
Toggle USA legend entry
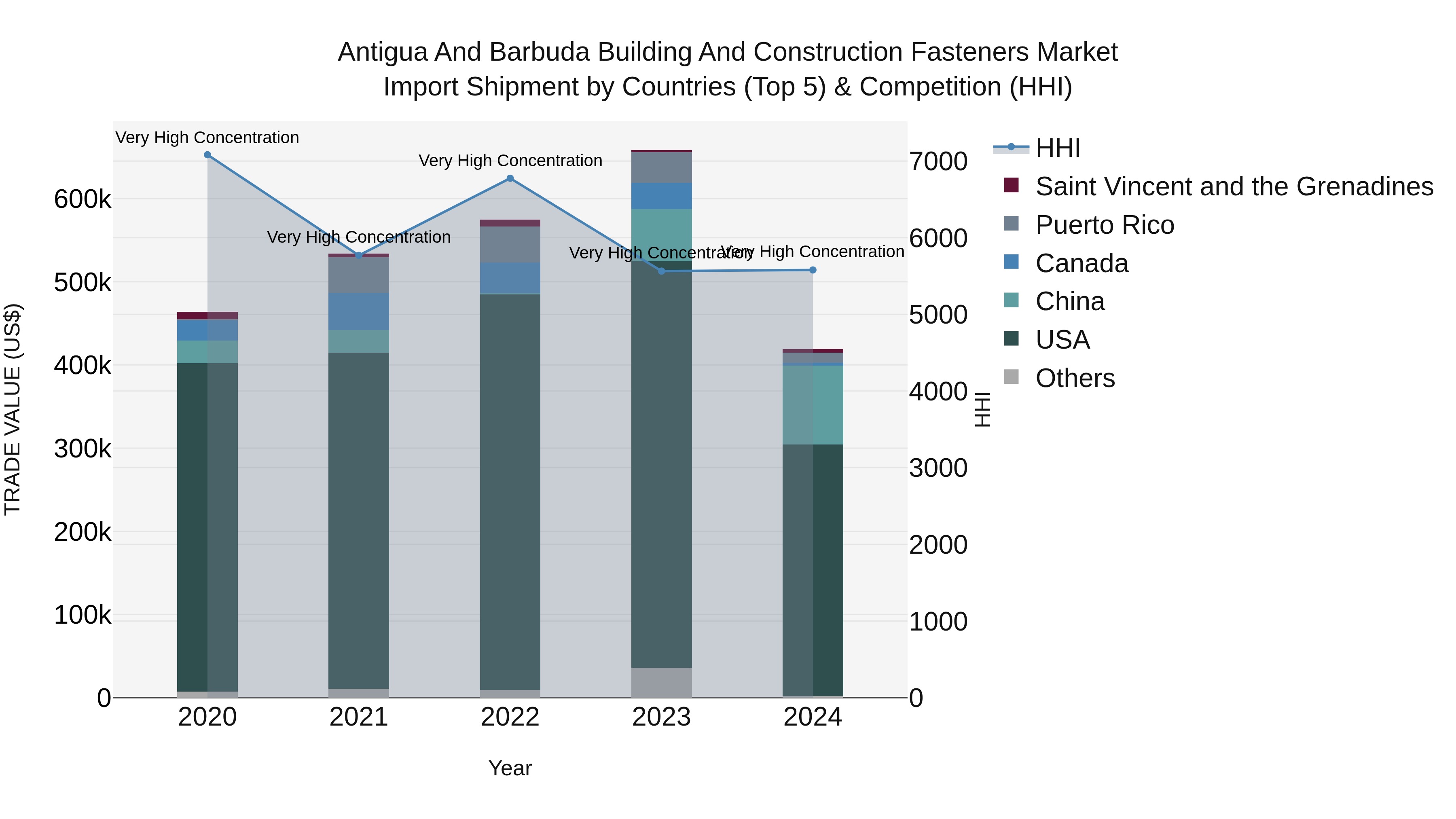pos(1047,340)
